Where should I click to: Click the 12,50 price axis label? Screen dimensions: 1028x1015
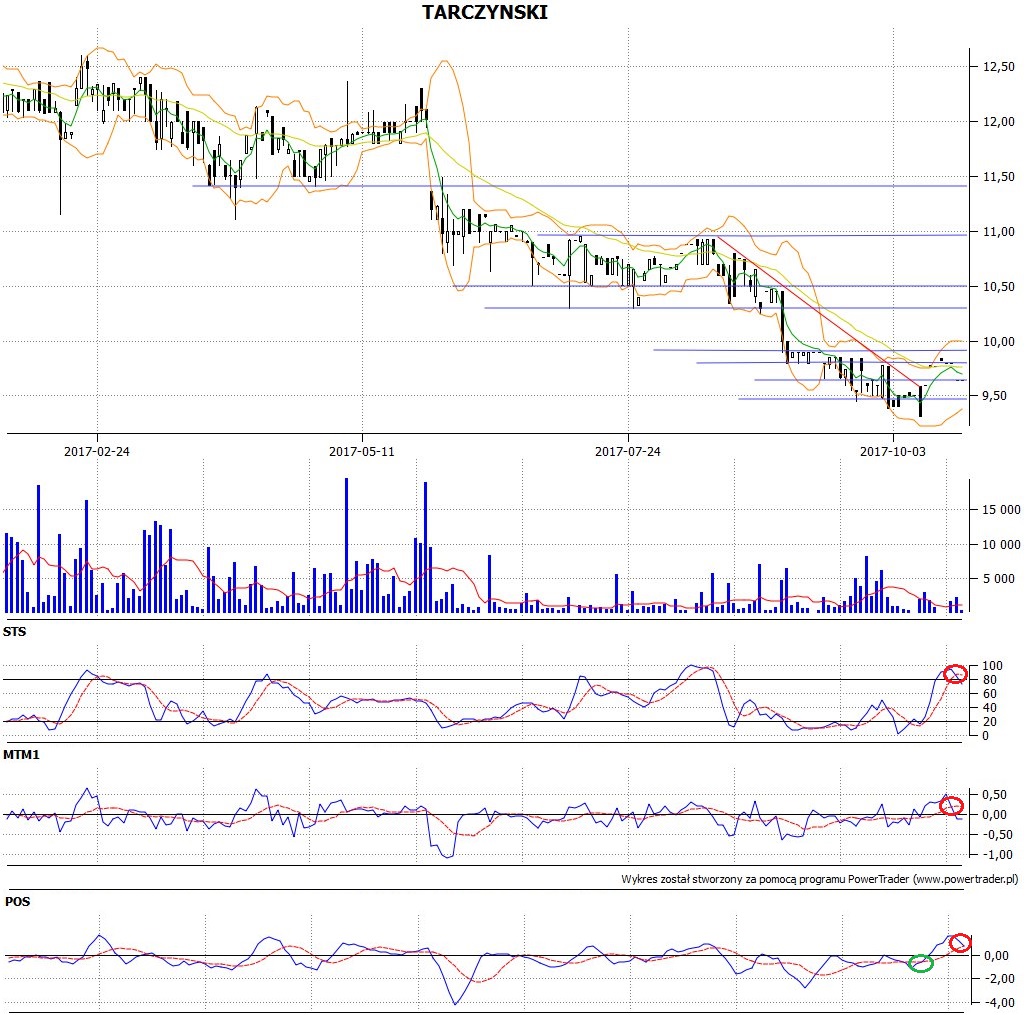point(998,66)
